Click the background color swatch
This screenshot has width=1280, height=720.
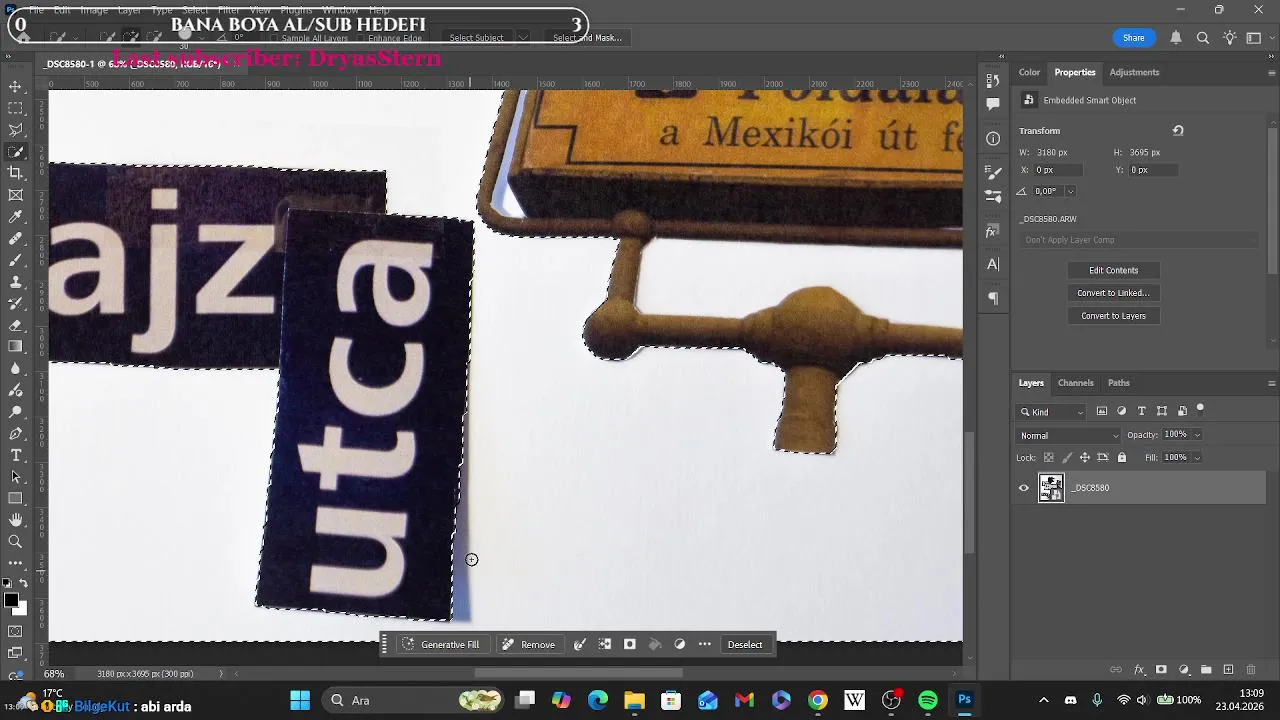pos(20,608)
